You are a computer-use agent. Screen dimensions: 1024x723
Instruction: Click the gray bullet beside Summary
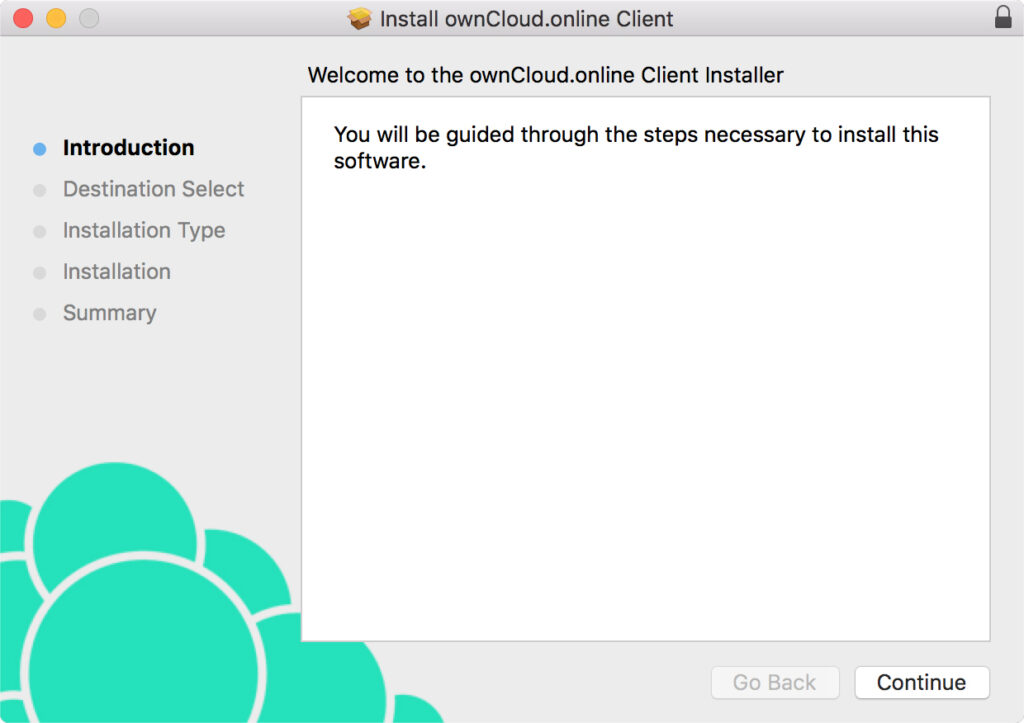40,314
